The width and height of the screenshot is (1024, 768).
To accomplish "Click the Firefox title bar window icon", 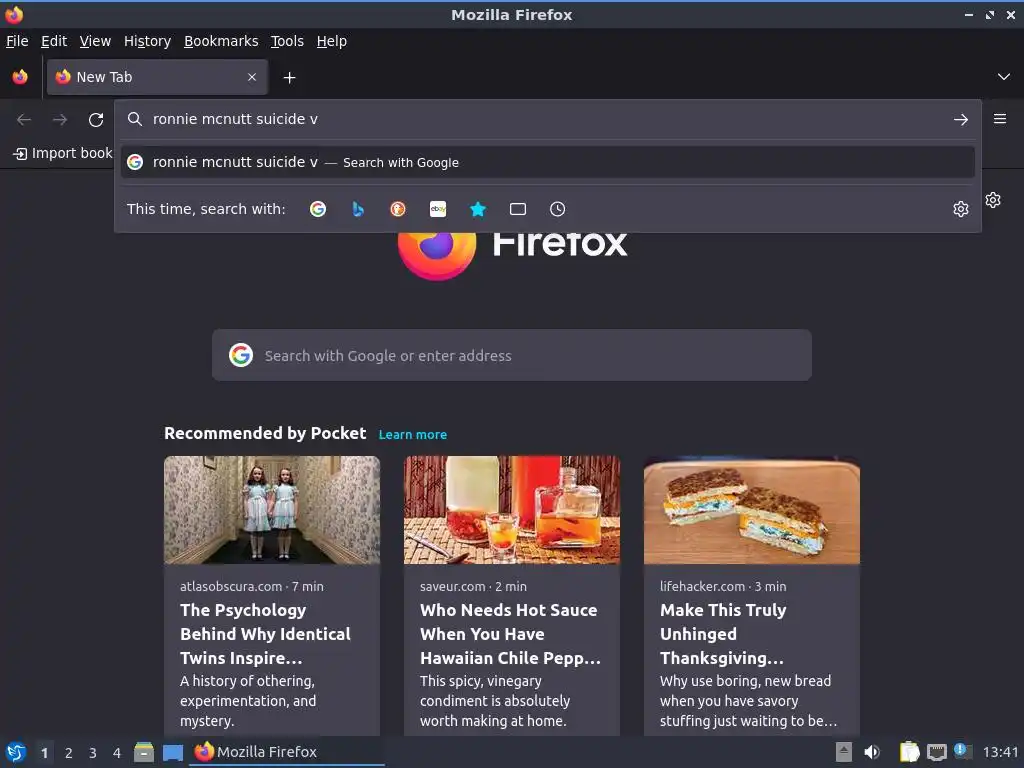I will click(14, 14).
